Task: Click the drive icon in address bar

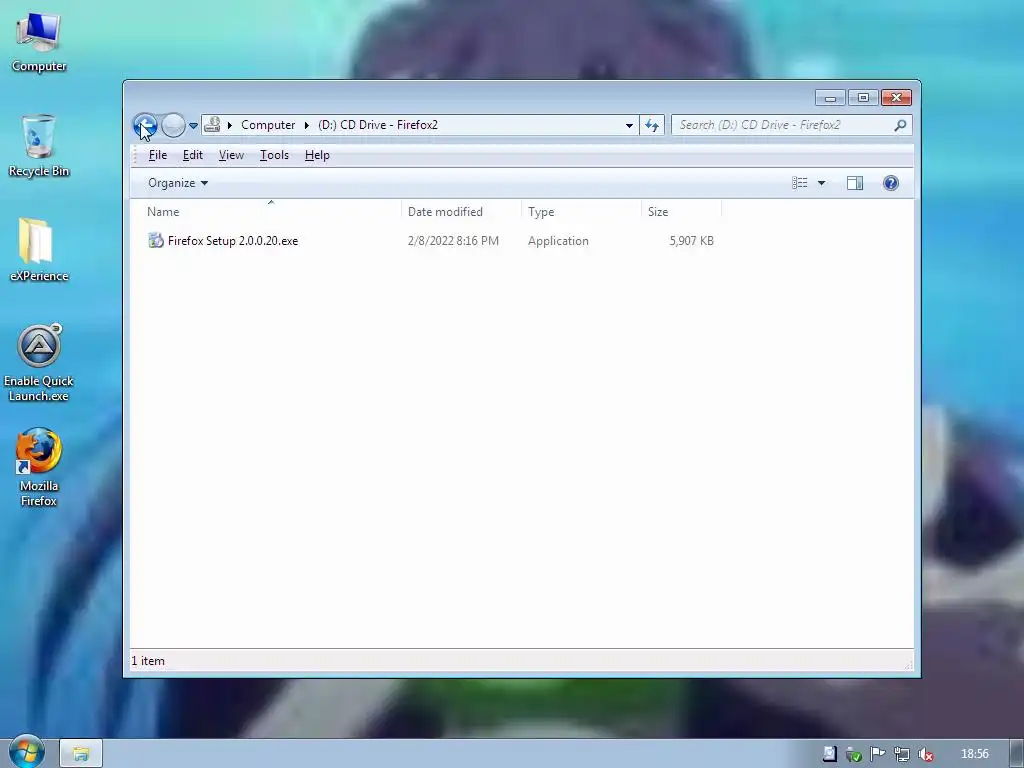Action: (x=212, y=124)
